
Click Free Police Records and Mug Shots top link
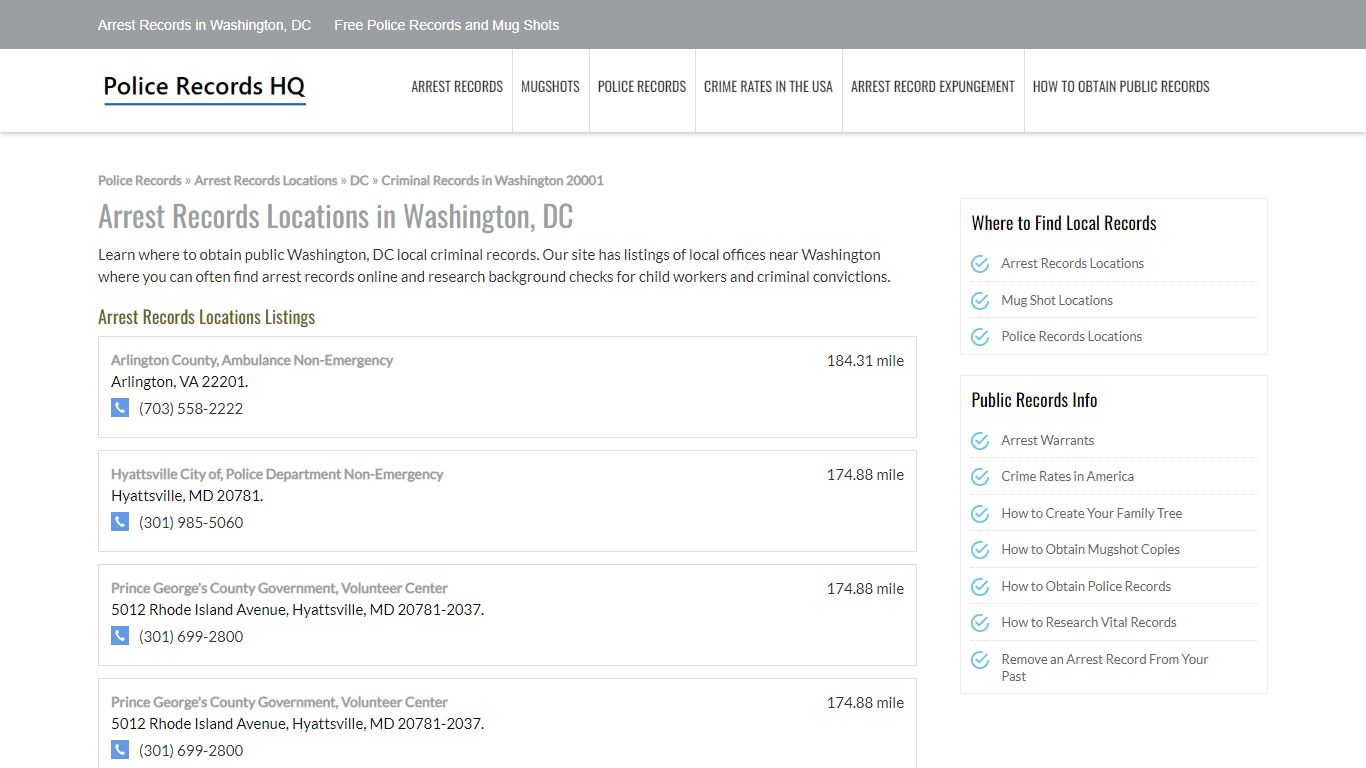(x=447, y=25)
